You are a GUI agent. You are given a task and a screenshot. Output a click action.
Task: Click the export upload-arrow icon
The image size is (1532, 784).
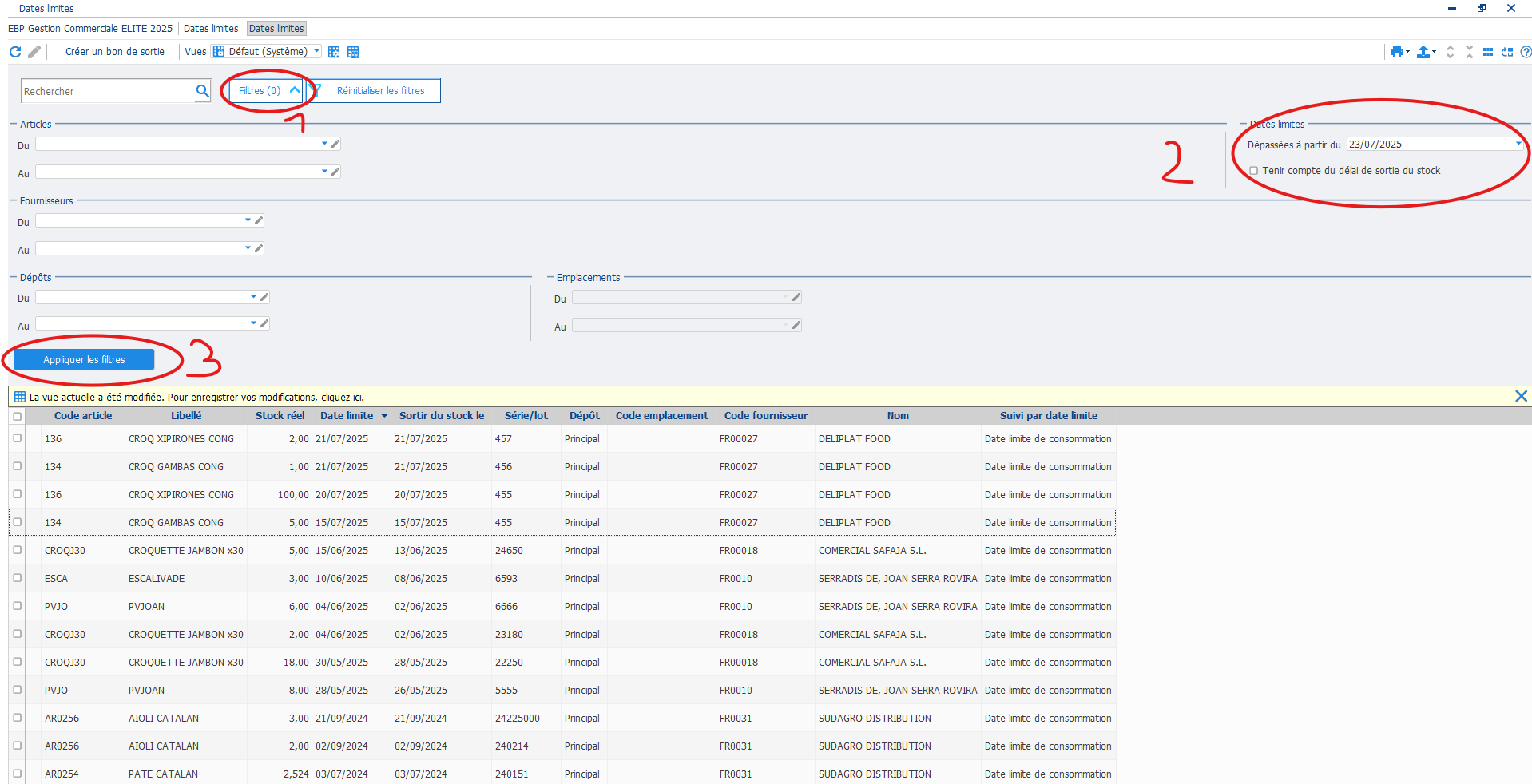[1423, 52]
